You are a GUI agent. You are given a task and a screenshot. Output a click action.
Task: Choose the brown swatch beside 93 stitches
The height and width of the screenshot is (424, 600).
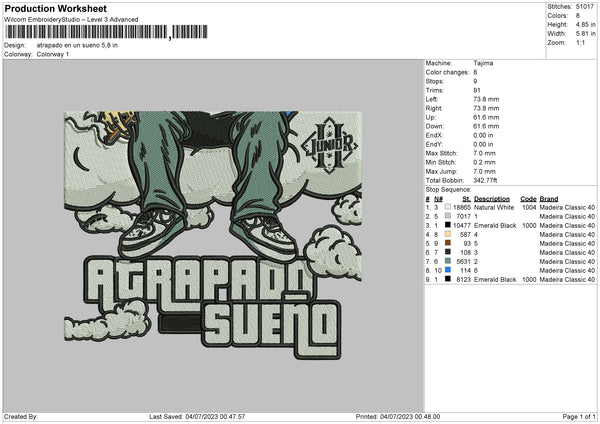(x=448, y=243)
